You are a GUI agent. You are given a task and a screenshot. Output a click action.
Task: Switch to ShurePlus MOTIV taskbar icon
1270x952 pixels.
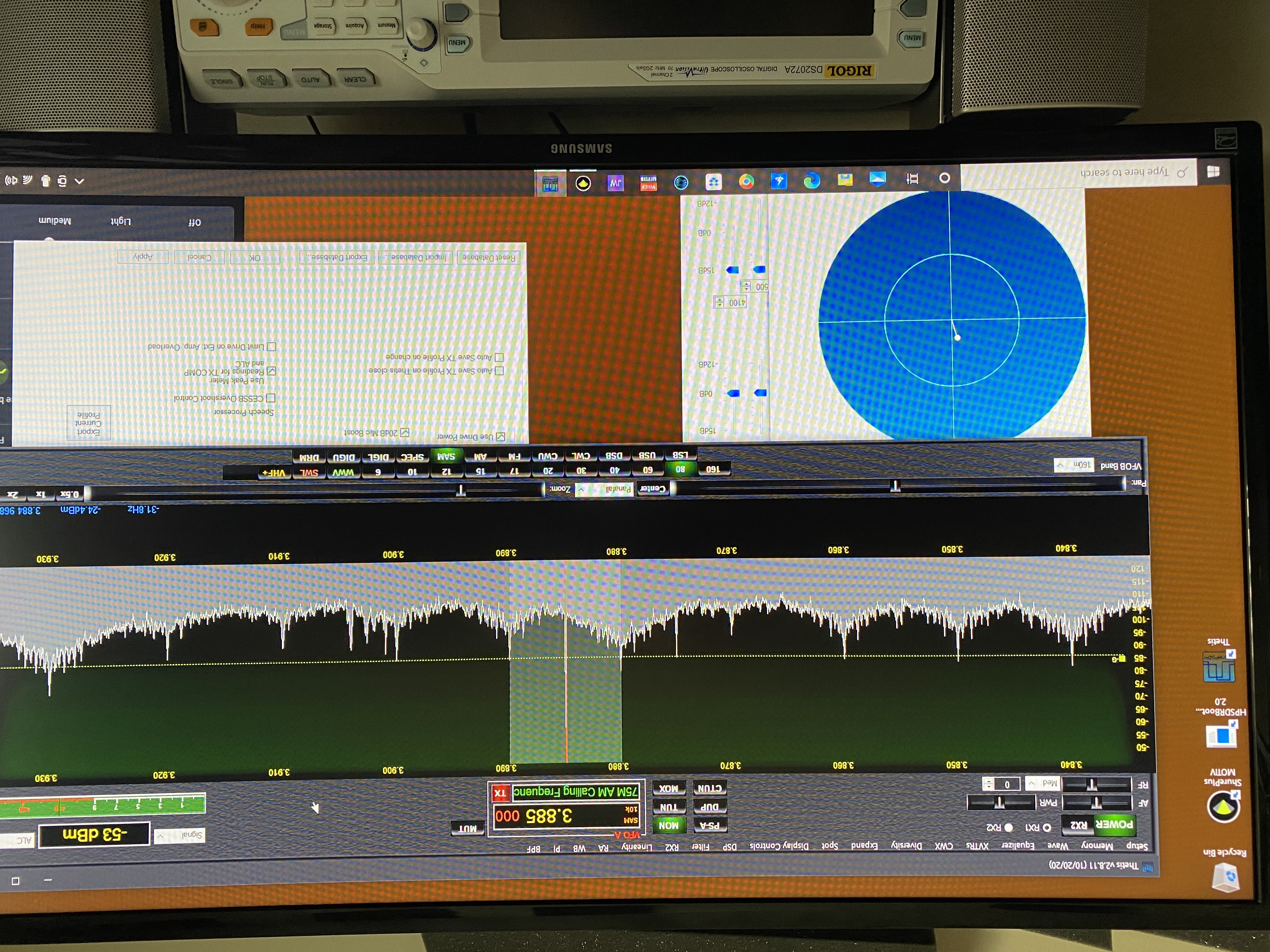pyautogui.click(x=583, y=184)
